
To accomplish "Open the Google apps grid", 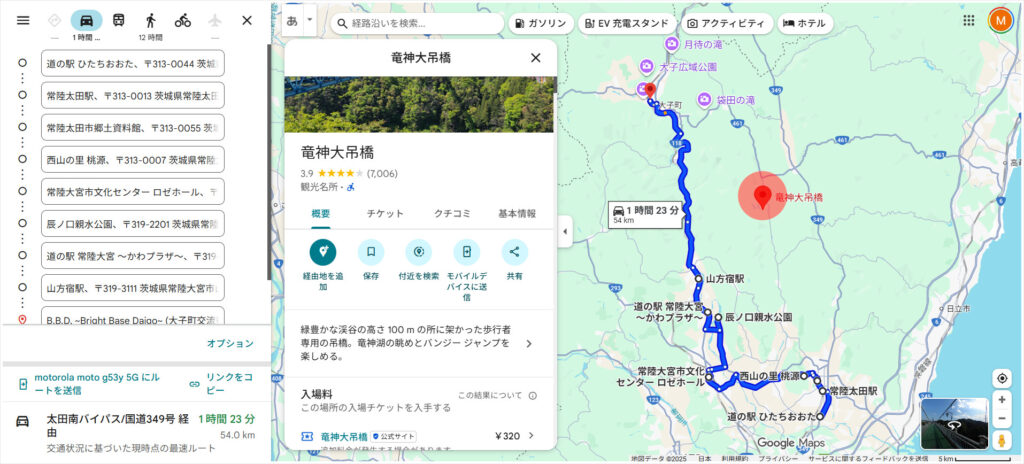I will 969,20.
